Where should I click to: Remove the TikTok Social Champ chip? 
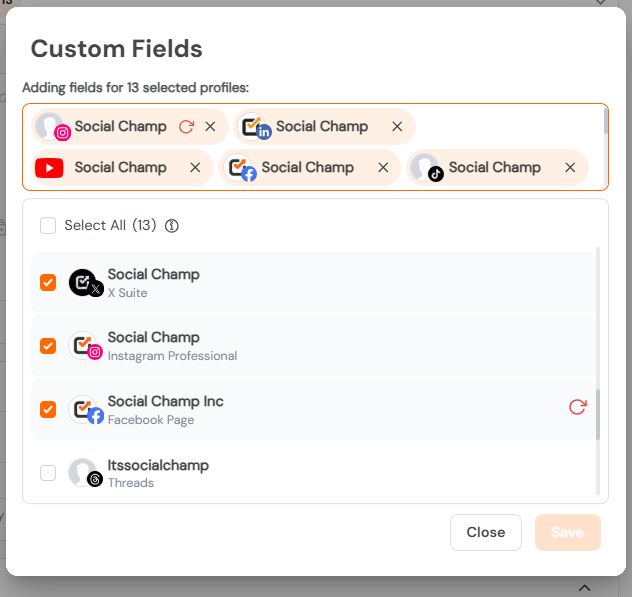570,167
